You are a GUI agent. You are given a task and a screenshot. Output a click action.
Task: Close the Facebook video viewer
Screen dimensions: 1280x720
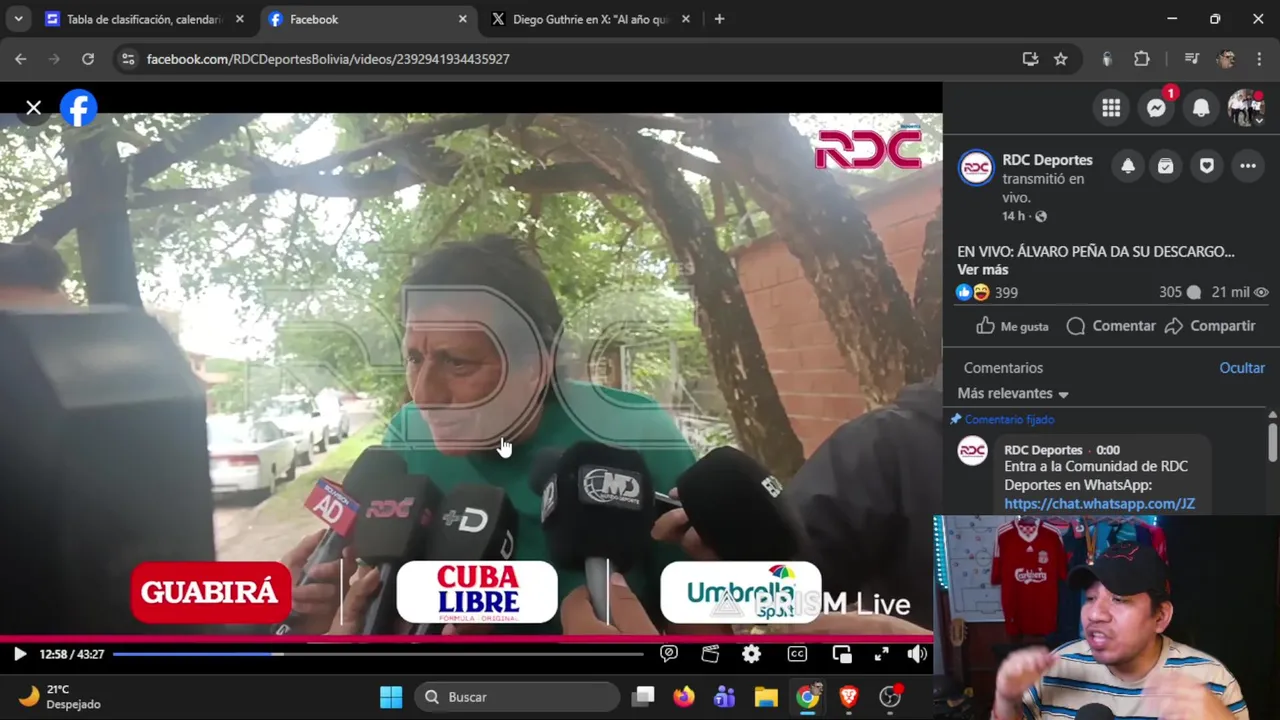(x=33, y=107)
